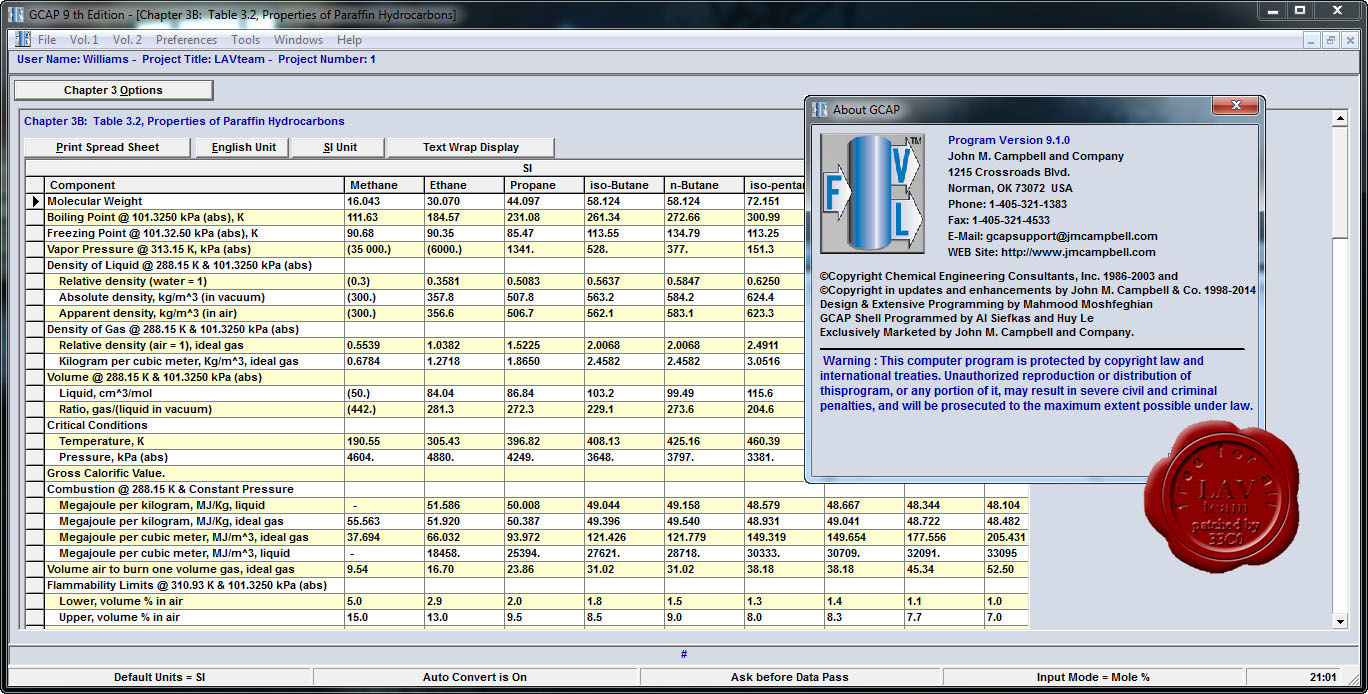The width and height of the screenshot is (1368, 694).
Task: Click Methane critical temperature cell 190.55
Action: click(384, 441)
